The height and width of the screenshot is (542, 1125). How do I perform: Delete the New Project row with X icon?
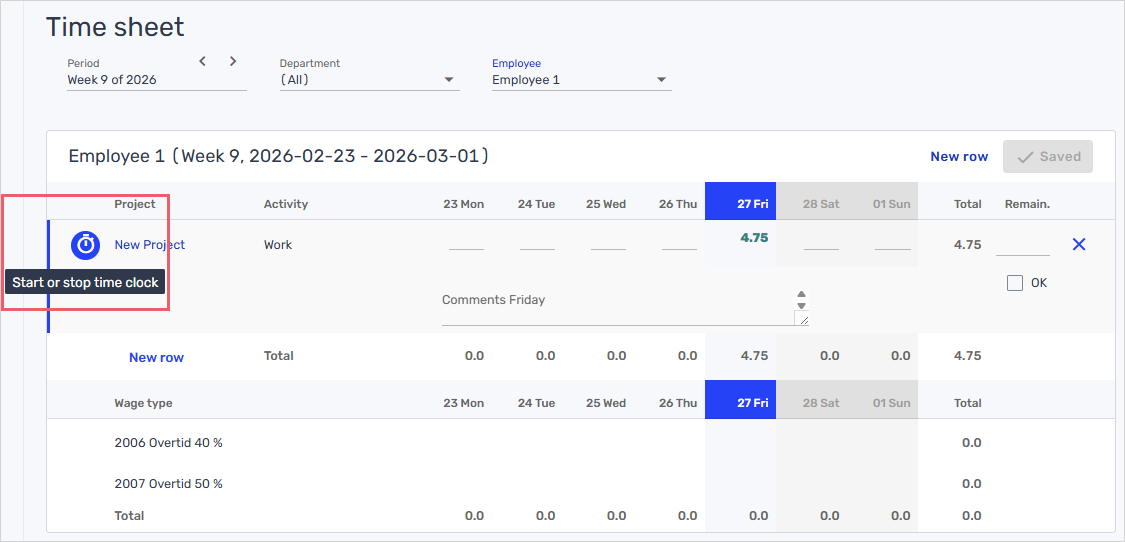click(x=1078, y=244)
